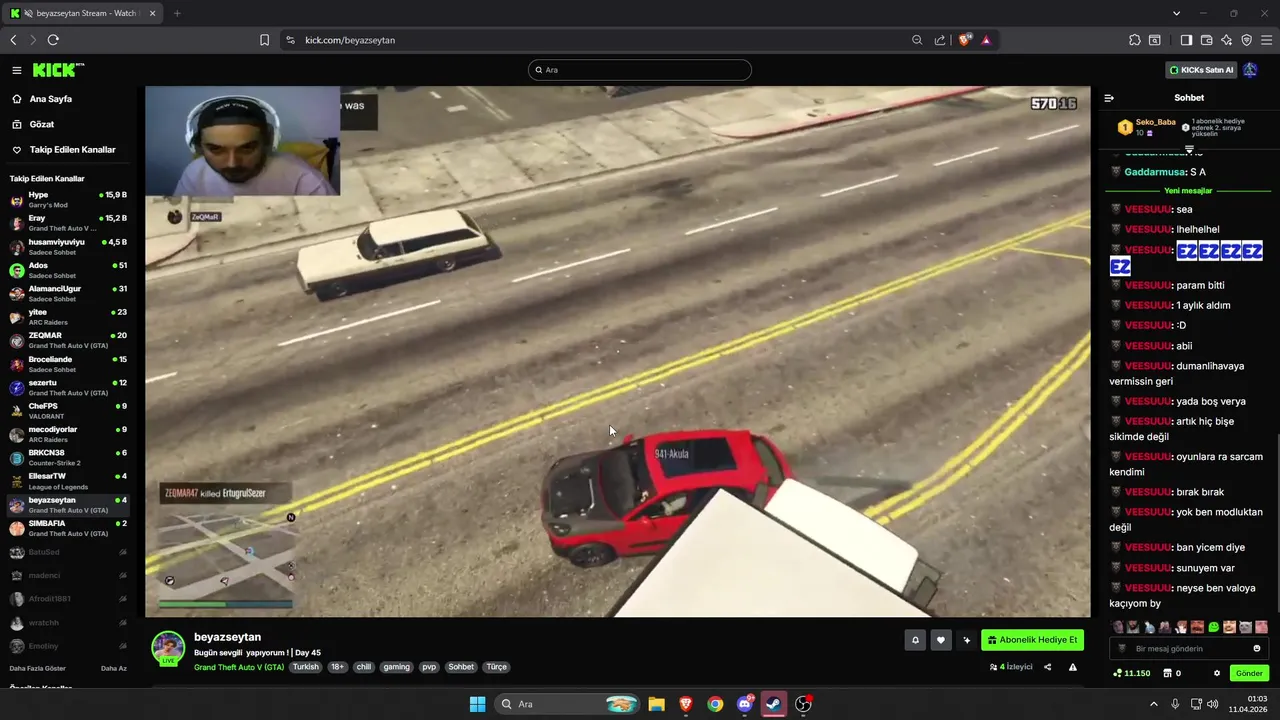This screenshot has width=1280, height=720.
Task: Open the Kick hamburger sidebar menu
Action: pyautogui.click(x=17, y=70)
